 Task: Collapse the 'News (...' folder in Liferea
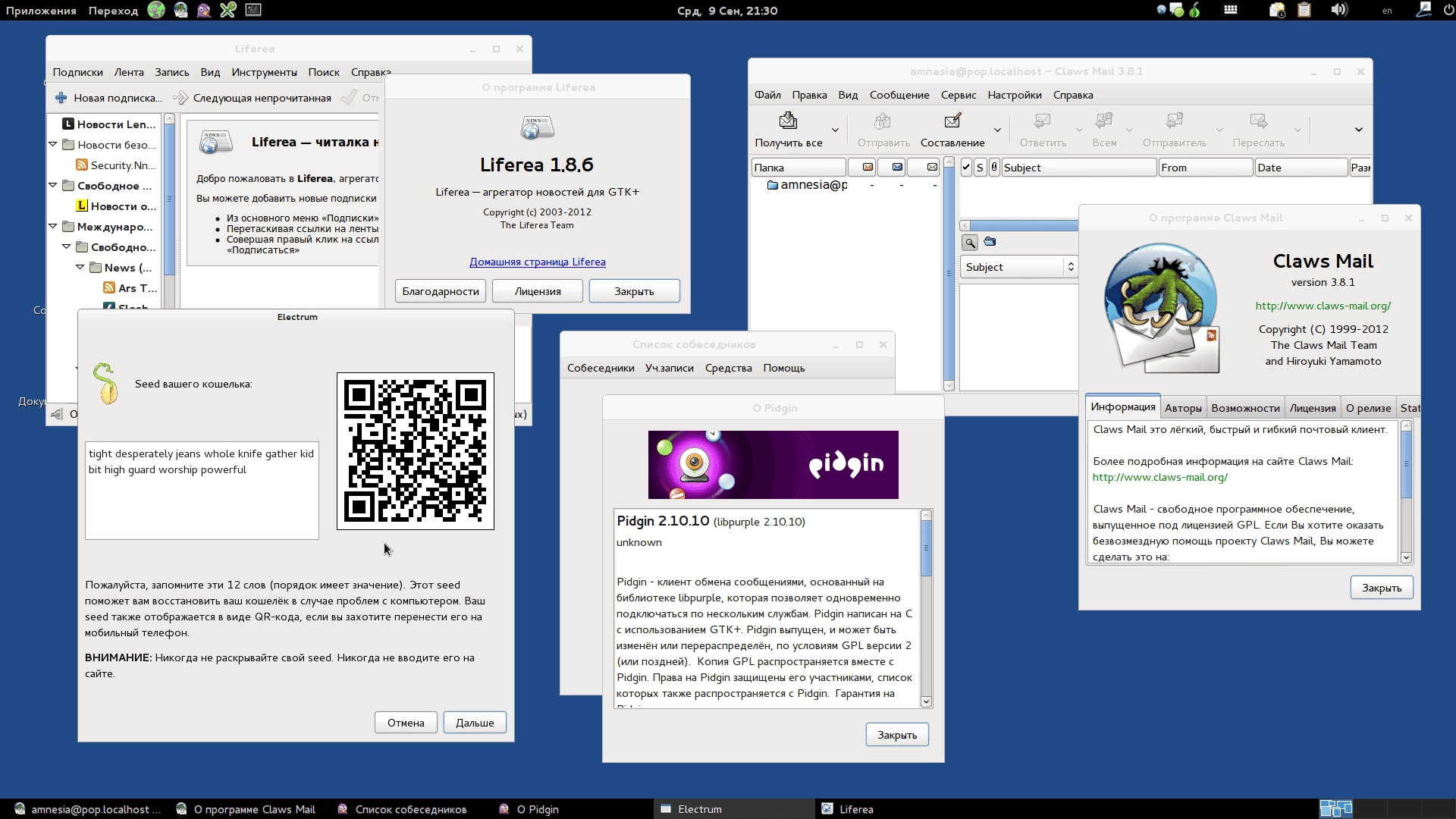pyautogui.click(x=80, y=267)
